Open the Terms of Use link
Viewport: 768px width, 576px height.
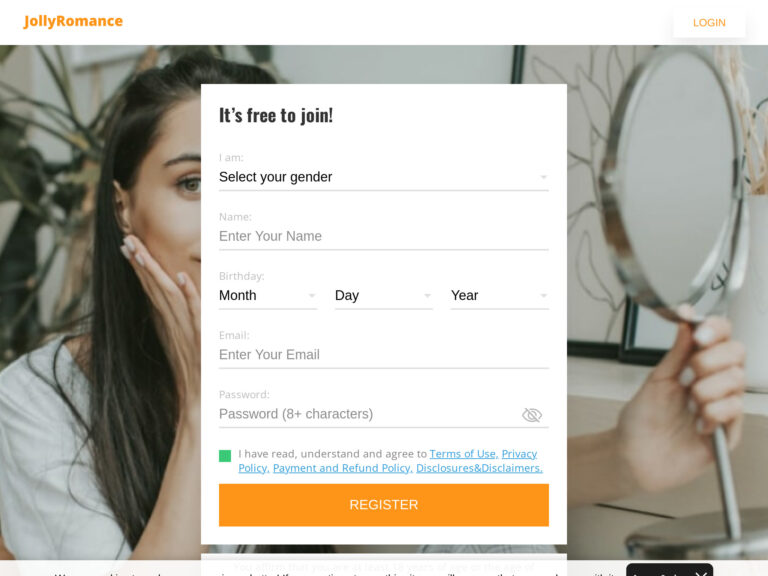pyautogui.click(x=464, y=454)
